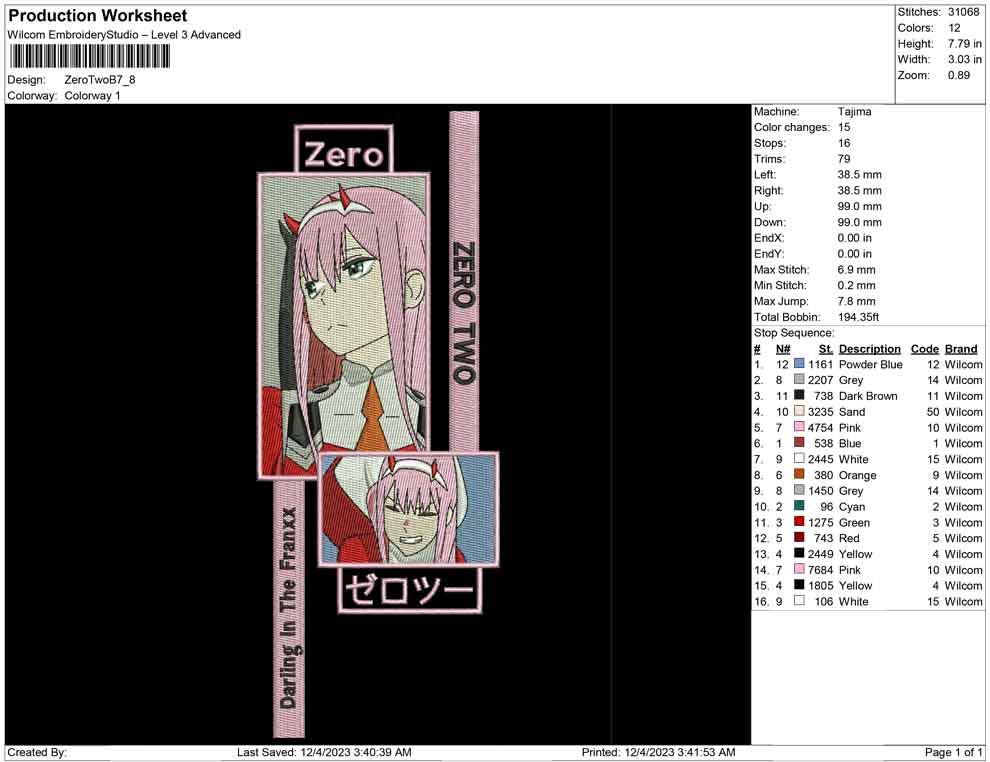Click the Last Saved timestamp
The width and height of the screenshot is (990, 762).
pyautogui.click(x=324, y=752)
